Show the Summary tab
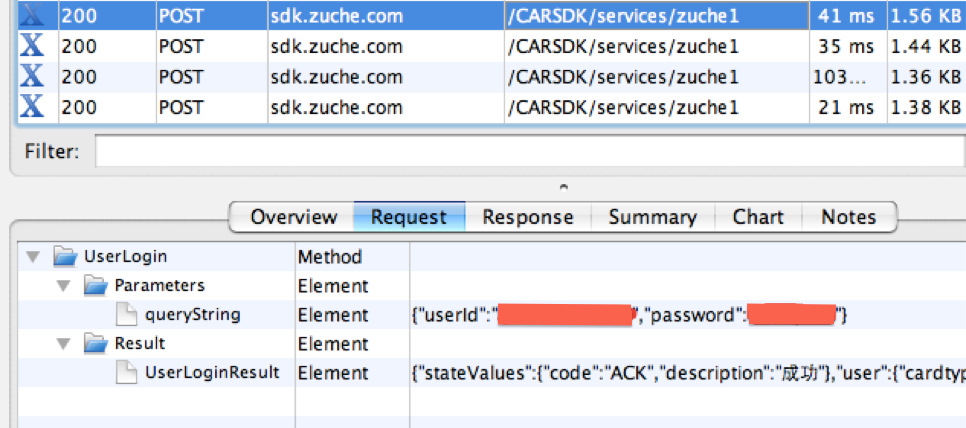 click(652, 217)
